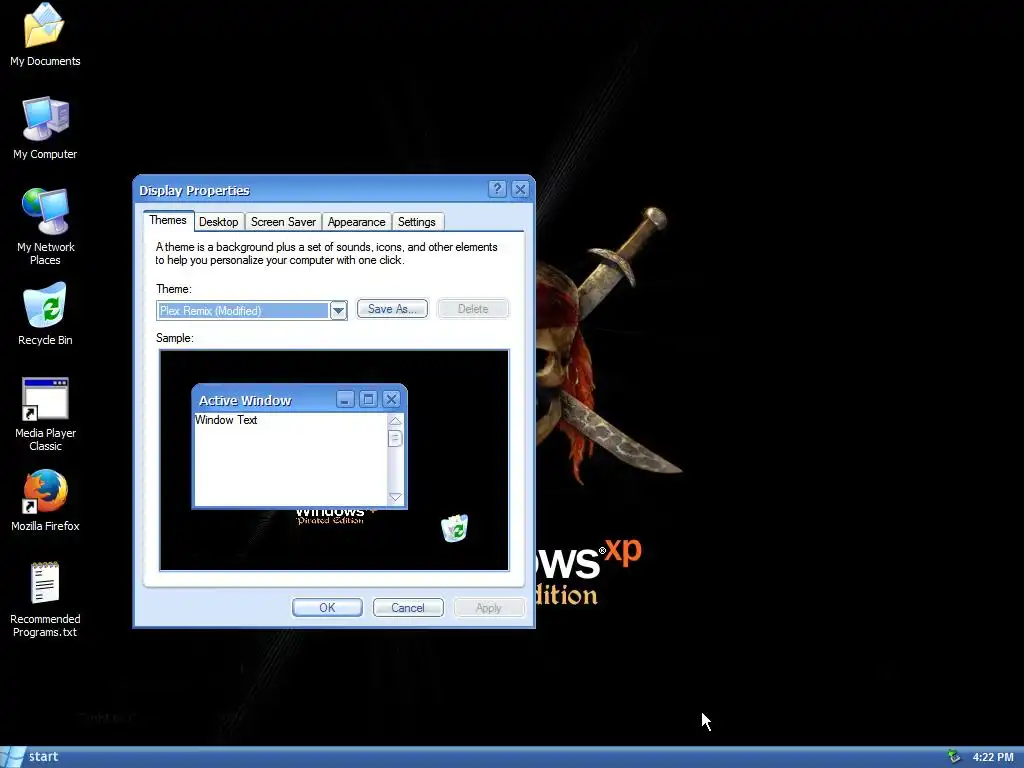The width and height of the screenshot is (1024, 768).
Task: Click the 4:22 PM taskbar clock
Action: tap(993, 757)
